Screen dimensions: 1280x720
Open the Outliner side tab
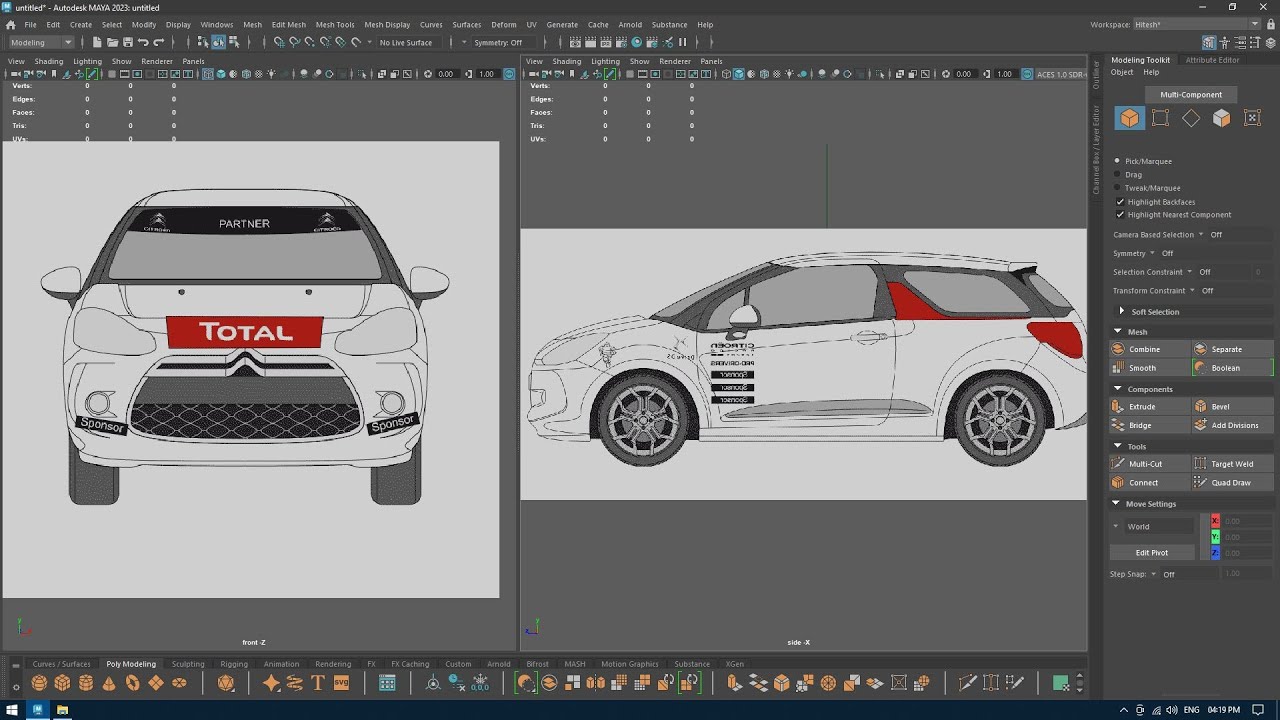click(x=1096, y=74)
